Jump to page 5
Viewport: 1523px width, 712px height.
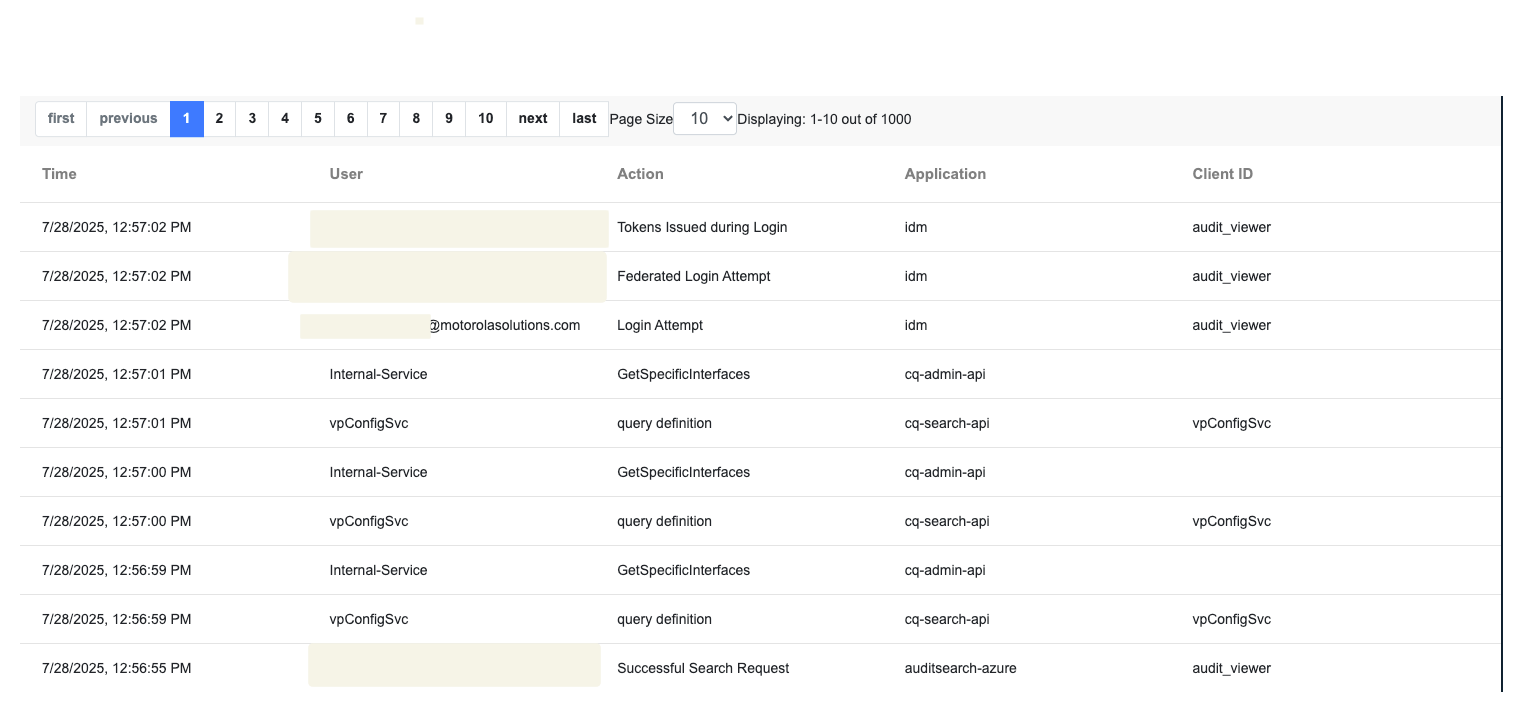318,119
